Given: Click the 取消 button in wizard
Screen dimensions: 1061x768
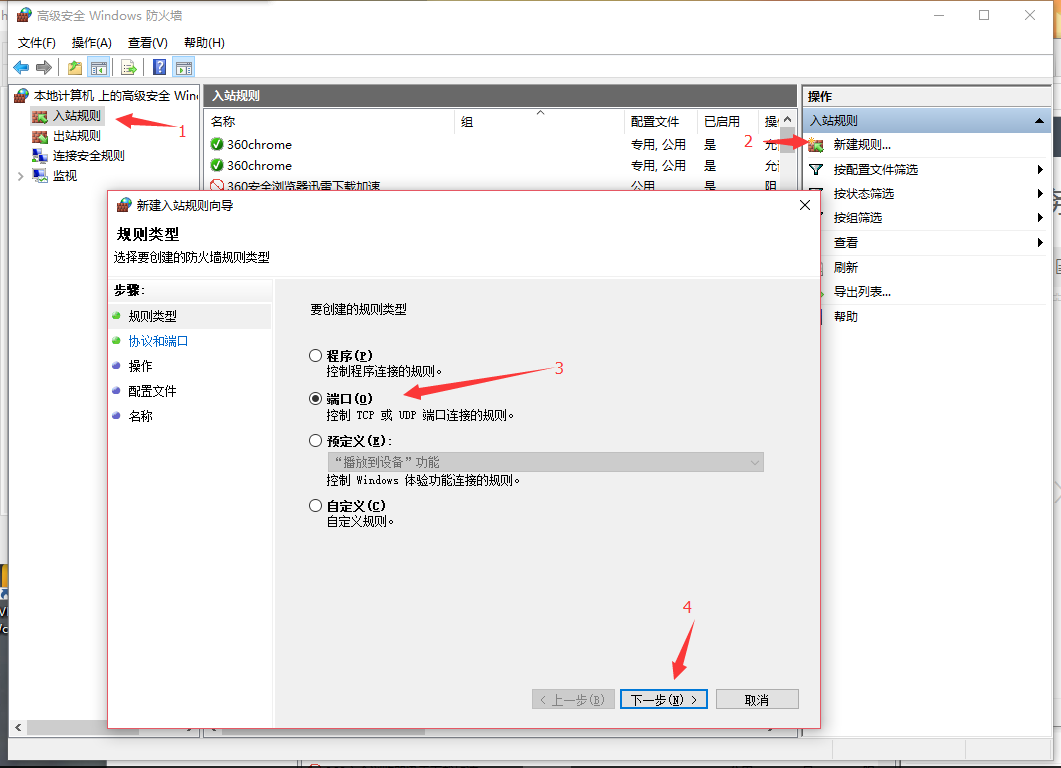Looking at the screenshot, I should click(757, 700).
